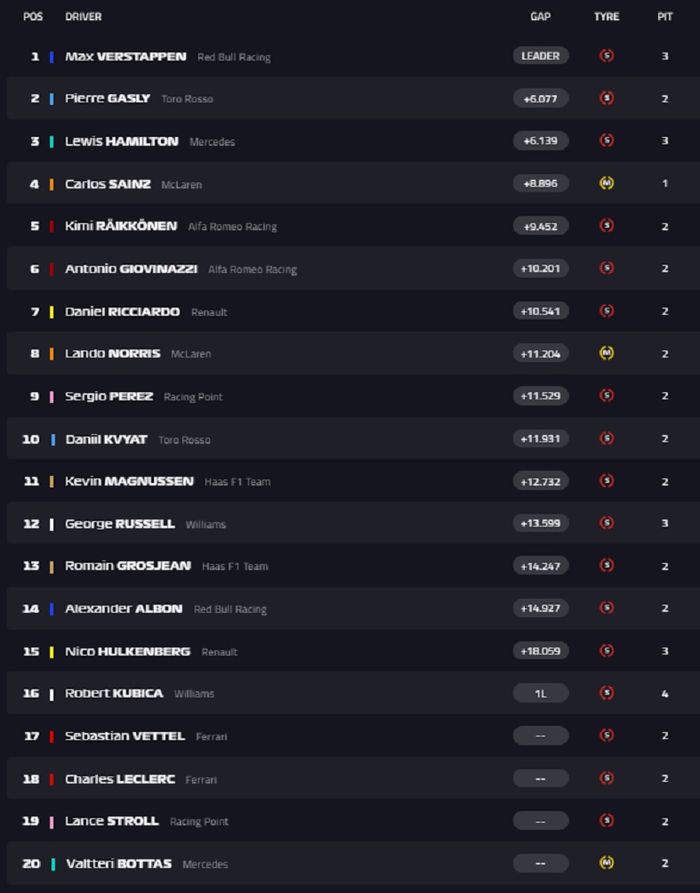Click the LEADER badge
This screenshot has height=893, width=700.
540,56
